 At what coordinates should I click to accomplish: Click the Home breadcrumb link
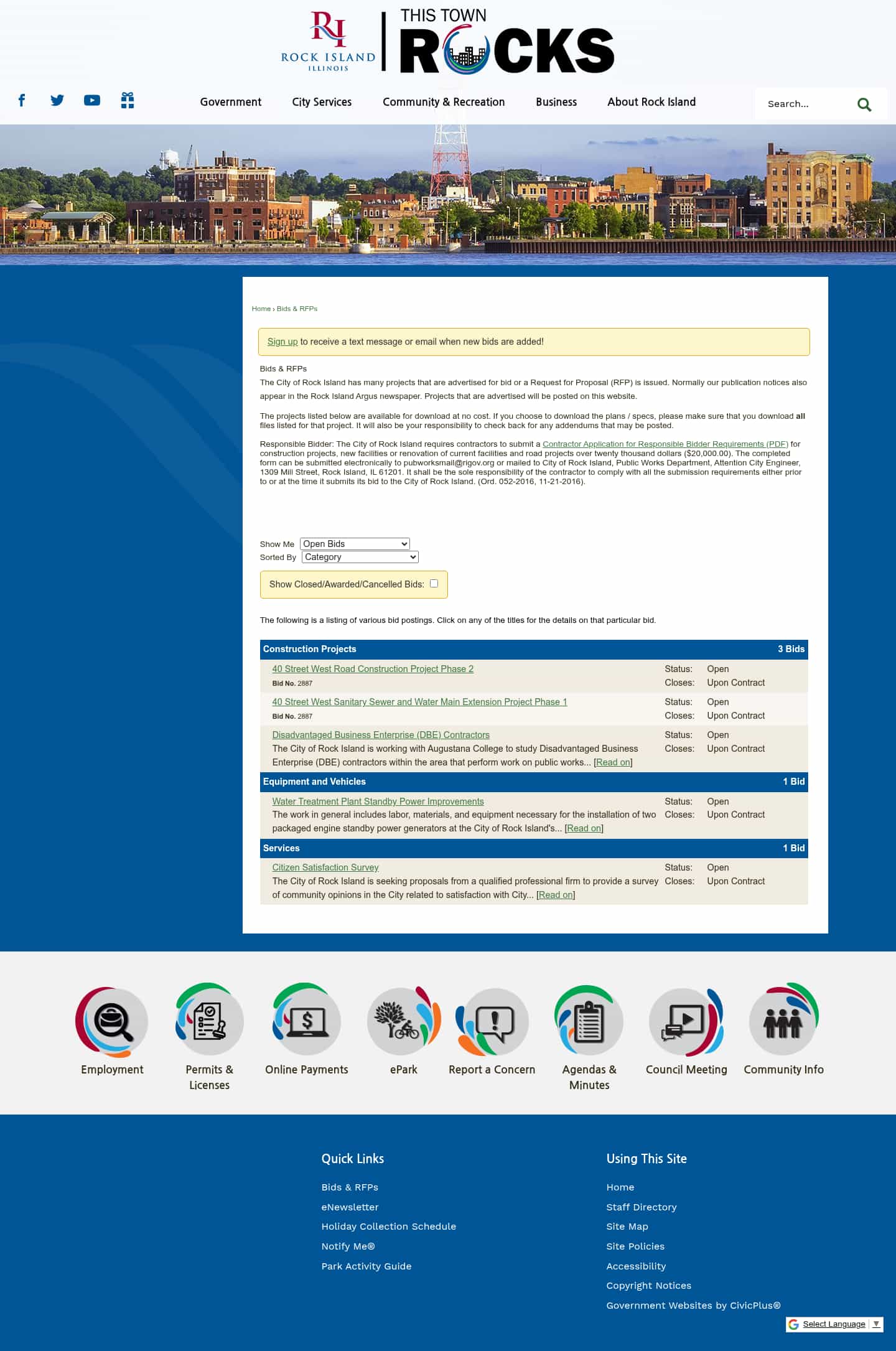[x=261, y=309]
